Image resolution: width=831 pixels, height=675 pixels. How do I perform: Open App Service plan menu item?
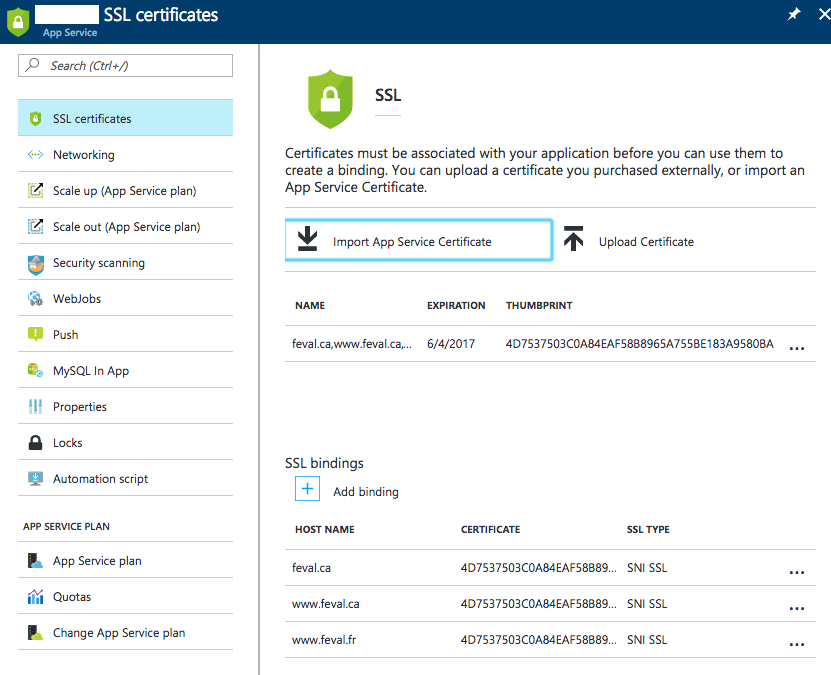coord(126,560)
